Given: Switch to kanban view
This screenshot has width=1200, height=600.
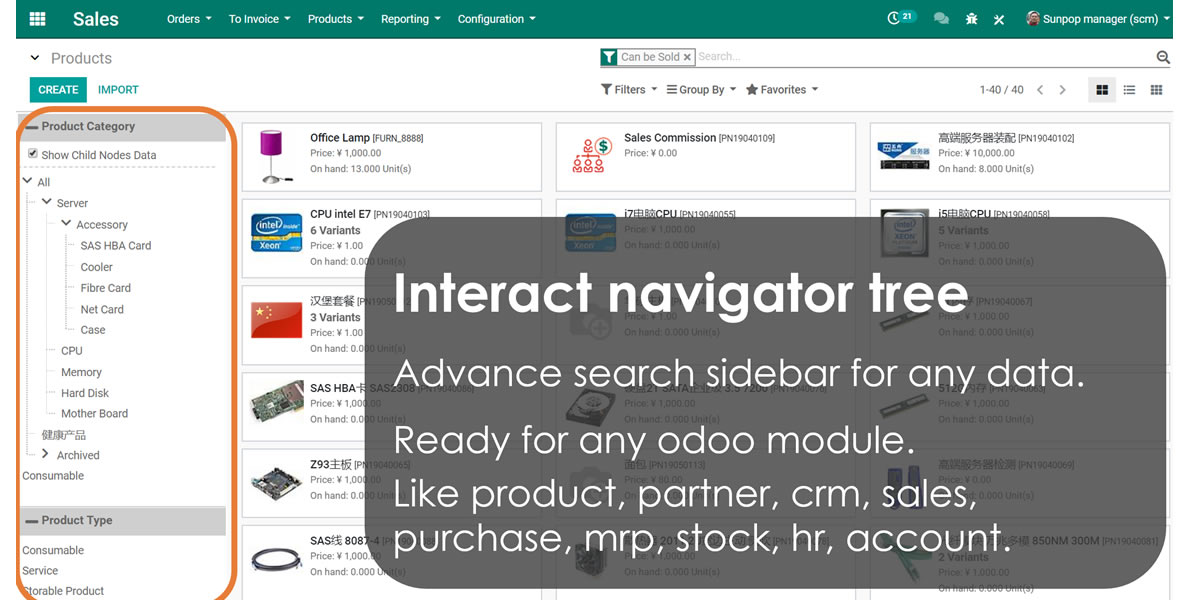Looking at the screenshot, I should (1102, 90).
